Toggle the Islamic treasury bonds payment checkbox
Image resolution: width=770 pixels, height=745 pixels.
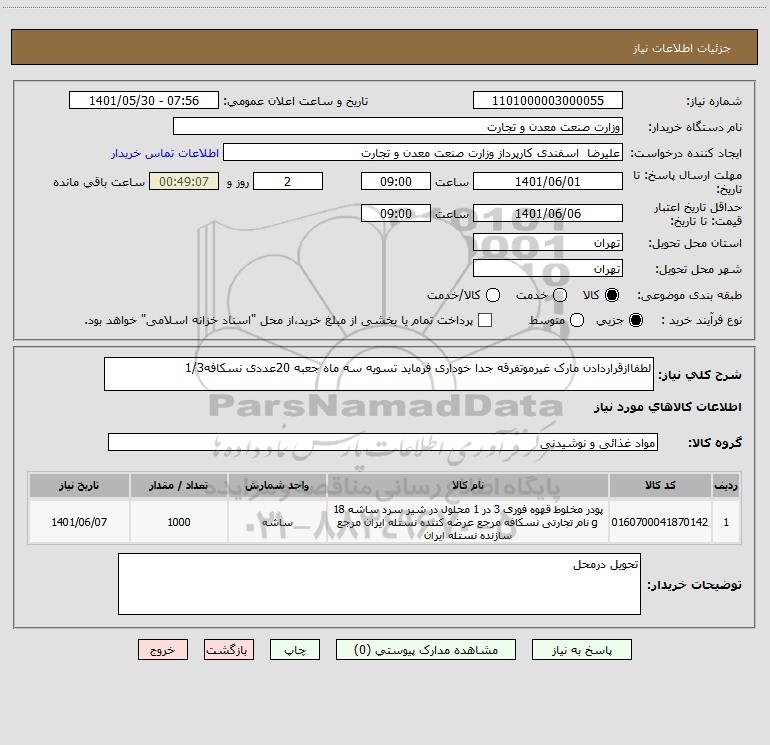click(x=485, y=320)
